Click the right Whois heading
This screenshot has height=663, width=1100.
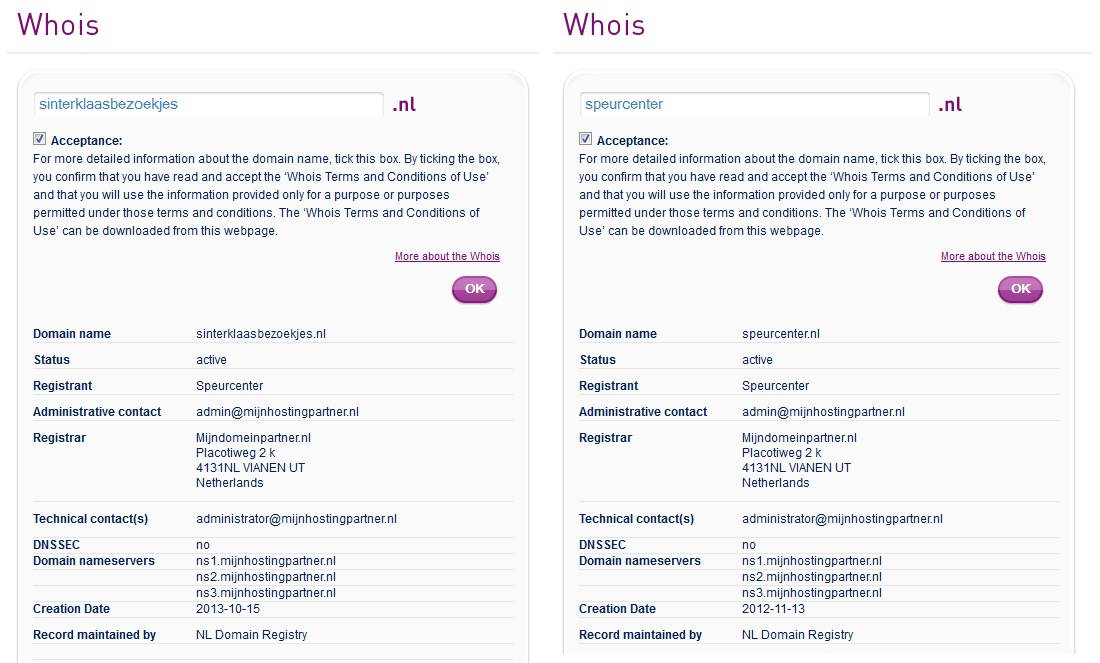(604, 25)
